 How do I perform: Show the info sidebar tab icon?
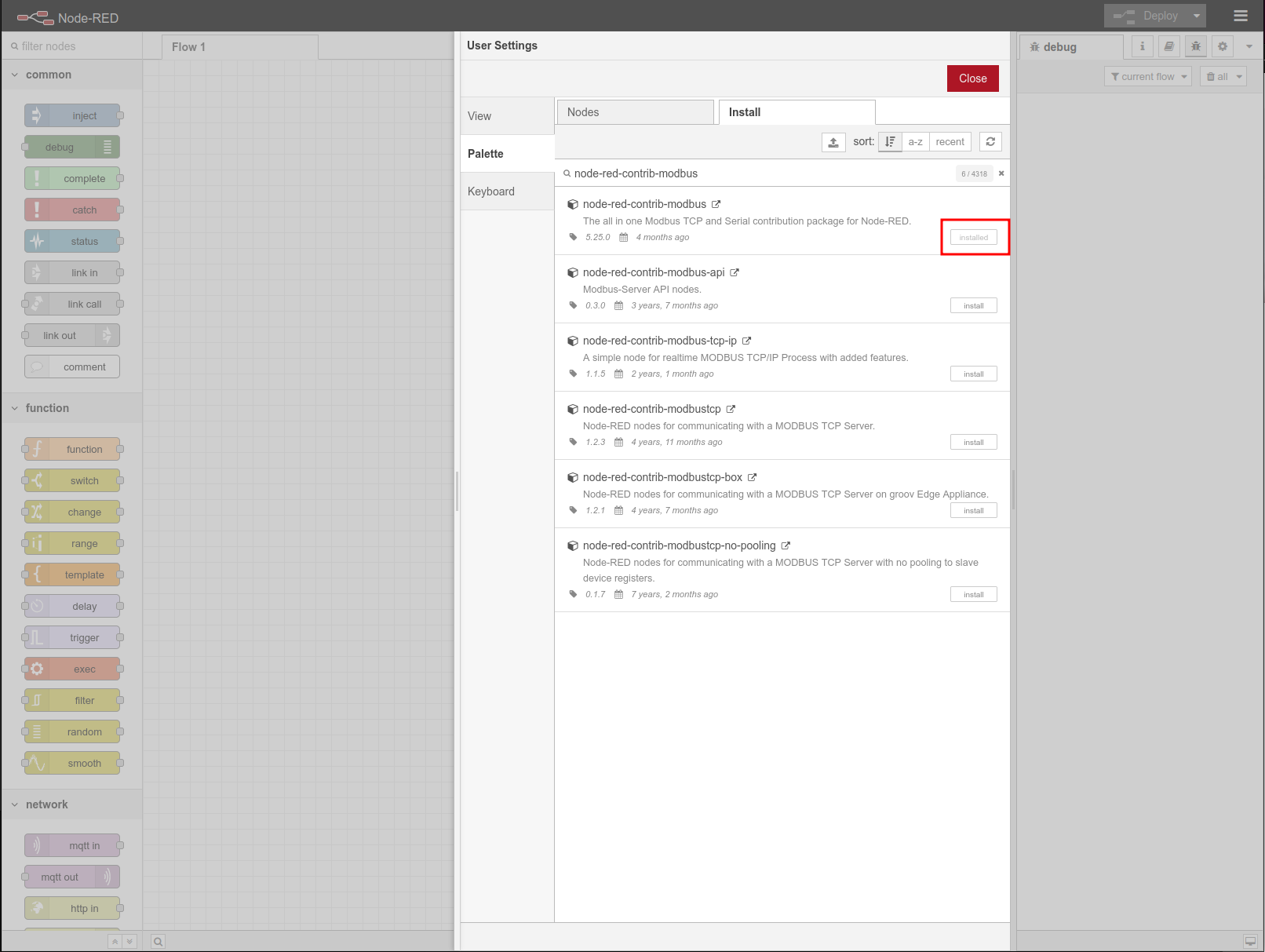1143,46
